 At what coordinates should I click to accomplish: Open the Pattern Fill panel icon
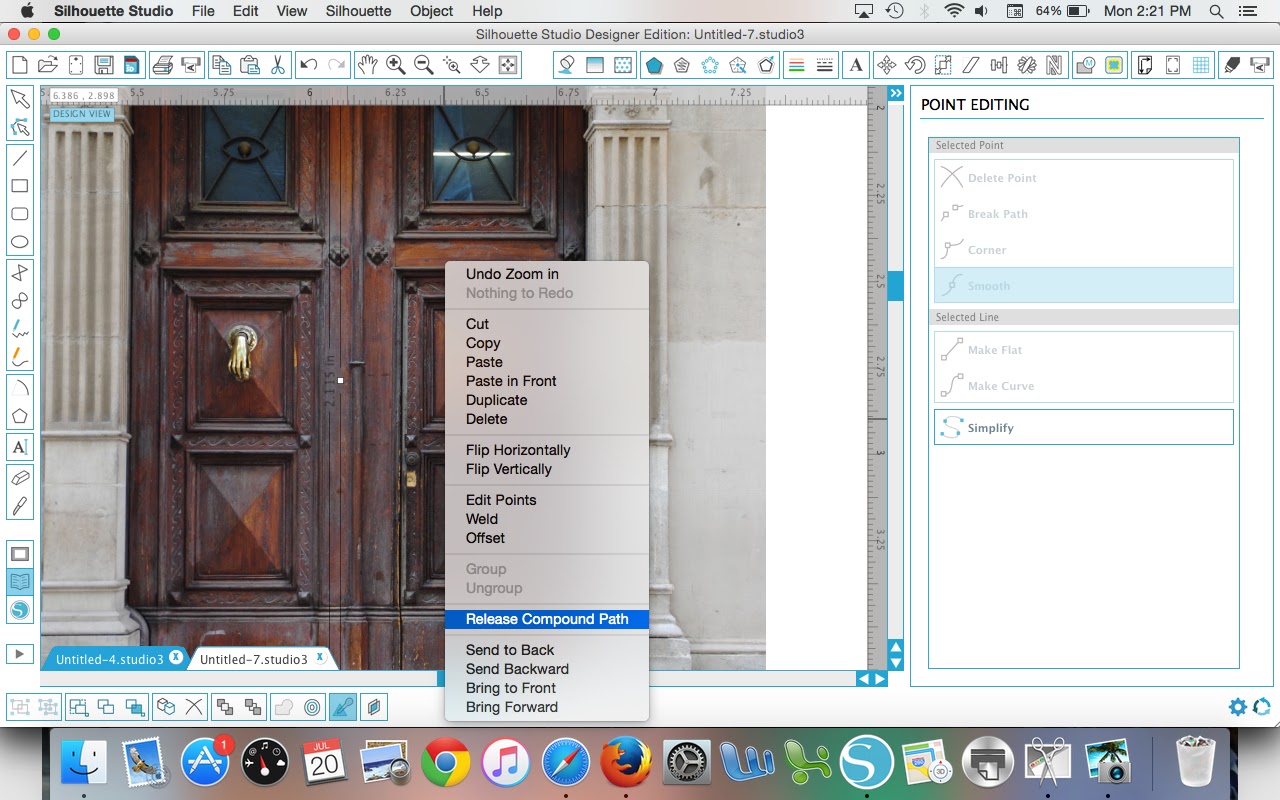pos(623,65)
